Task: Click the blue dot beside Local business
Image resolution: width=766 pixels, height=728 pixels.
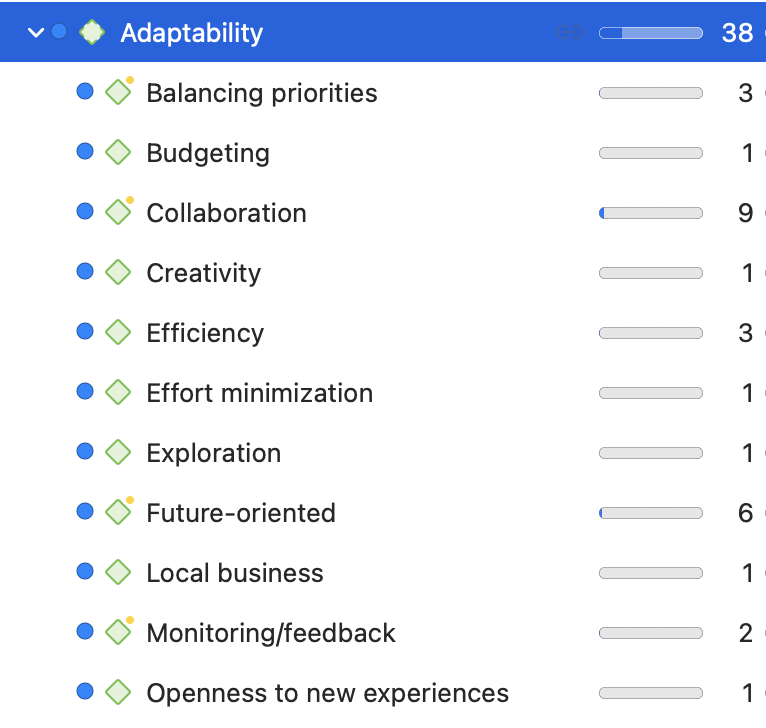Action: [x=85, y=572]
